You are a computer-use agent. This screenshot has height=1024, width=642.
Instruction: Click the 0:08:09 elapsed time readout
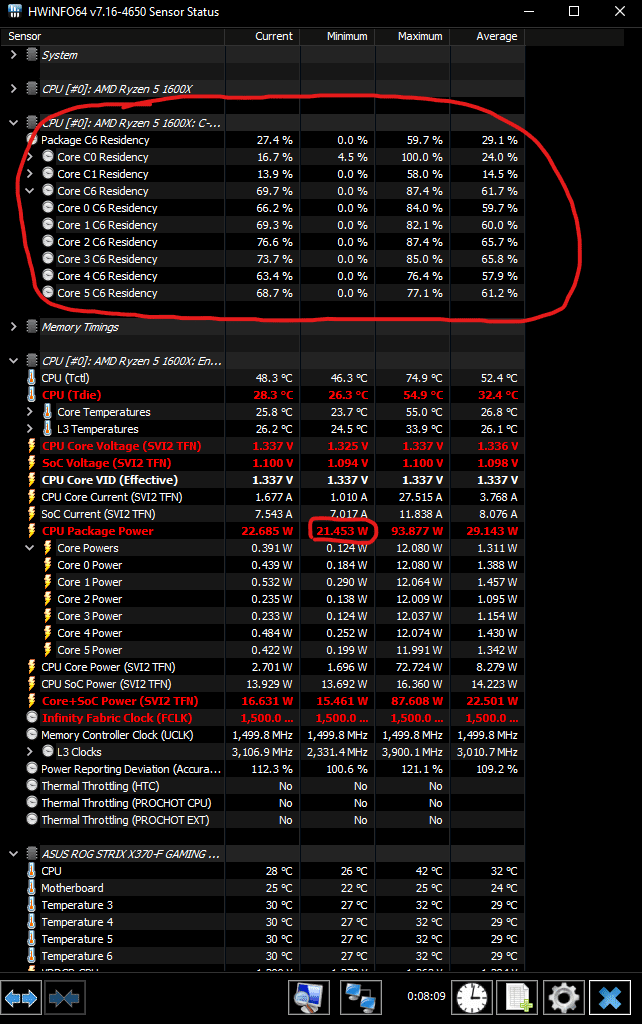[426, 997]
